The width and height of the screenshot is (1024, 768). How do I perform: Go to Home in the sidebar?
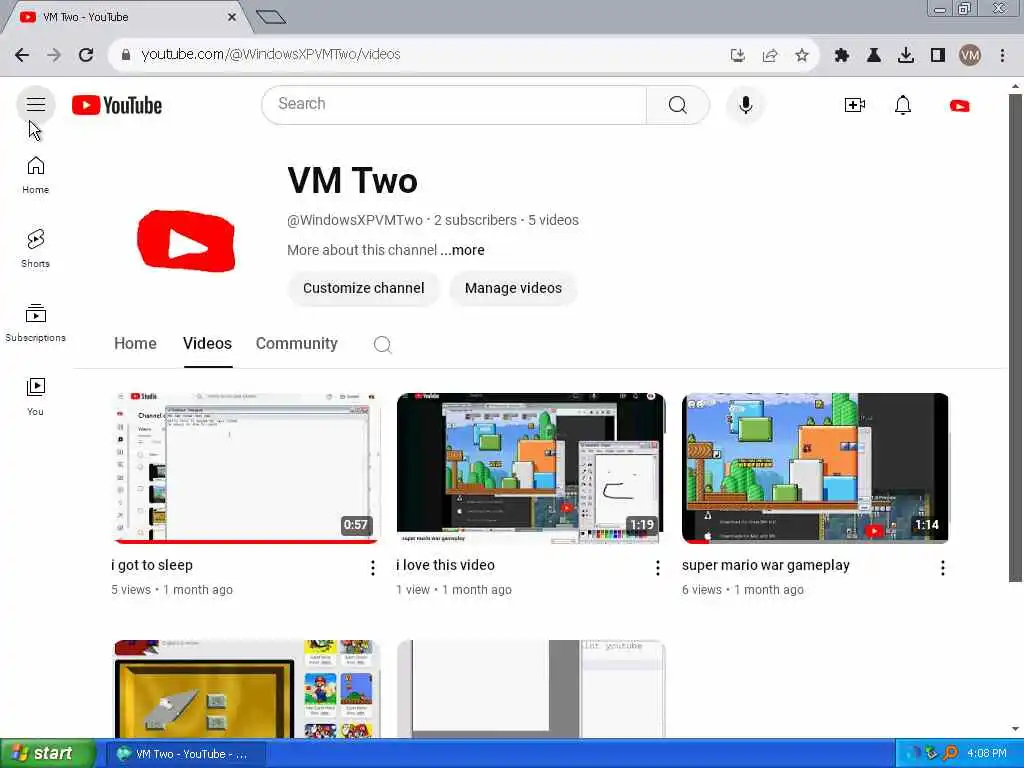click(35, 175)
